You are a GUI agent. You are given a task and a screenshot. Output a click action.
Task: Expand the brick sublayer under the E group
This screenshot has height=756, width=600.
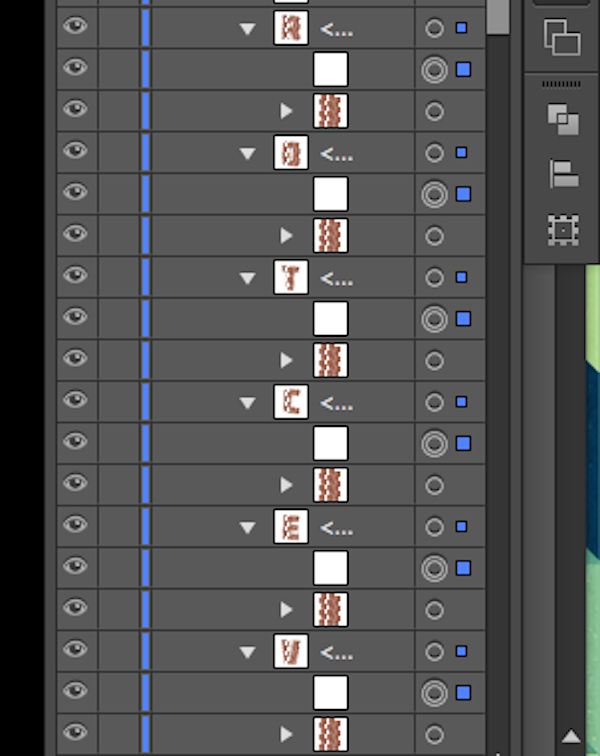(287, 609)
